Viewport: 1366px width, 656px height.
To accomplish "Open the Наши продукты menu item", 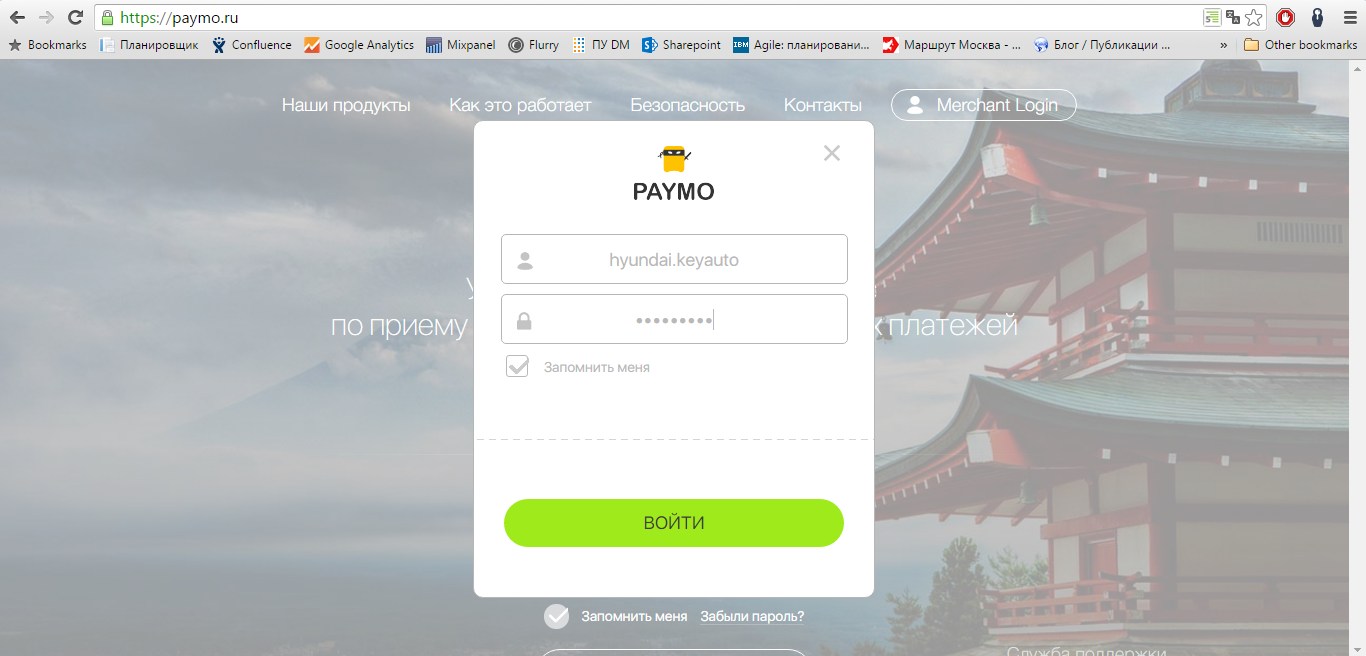I will tap(346, 105).
